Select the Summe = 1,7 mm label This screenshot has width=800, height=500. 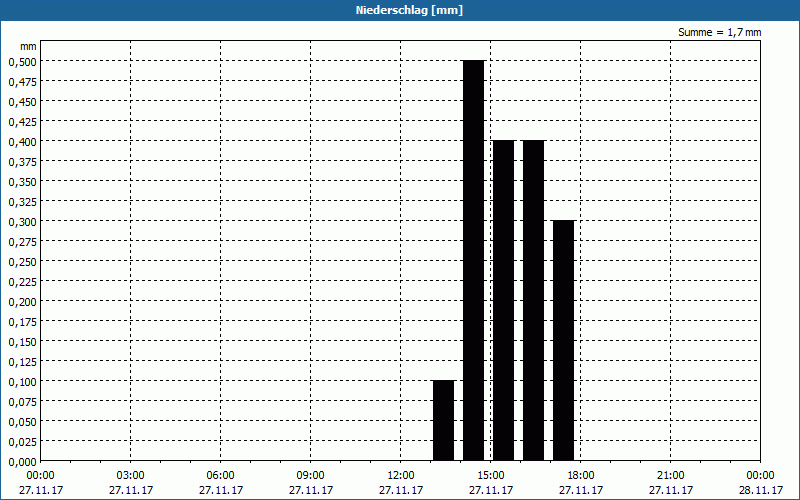point(719,32)
